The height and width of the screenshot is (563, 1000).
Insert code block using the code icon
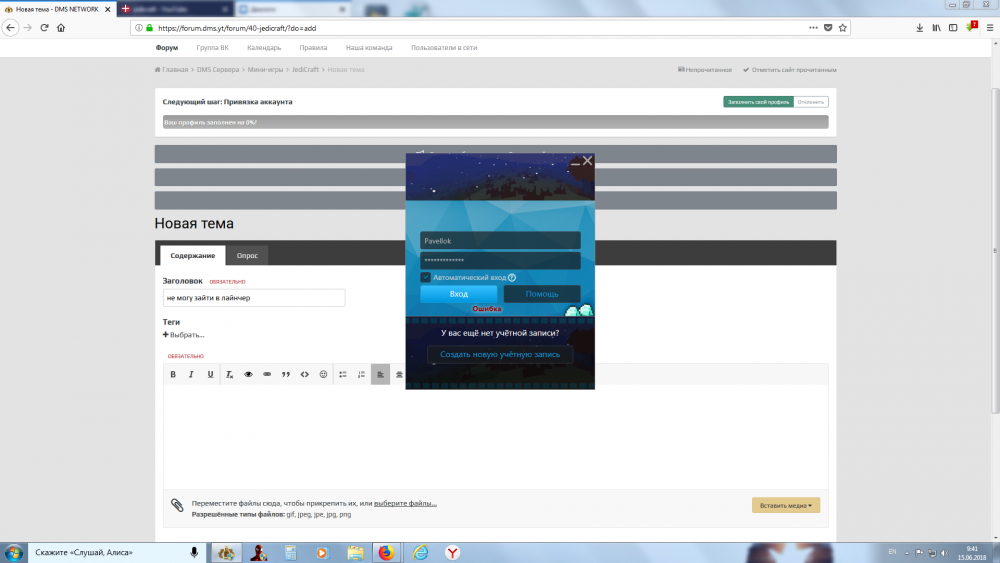305,374
